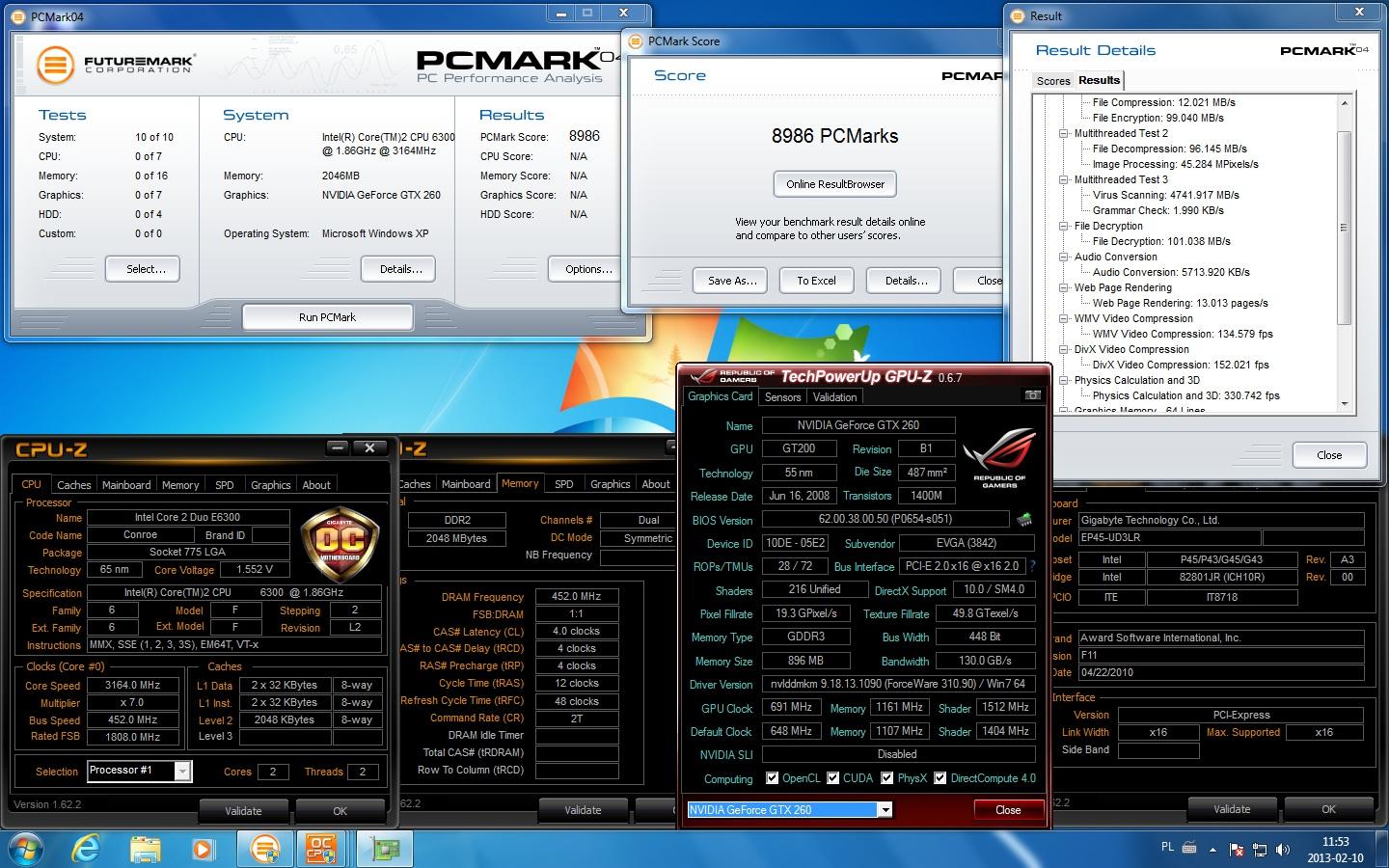Launch Internet Explorer from the taskbar
1389x868 pixels.
pyautogui.click(x=87, y=849)
